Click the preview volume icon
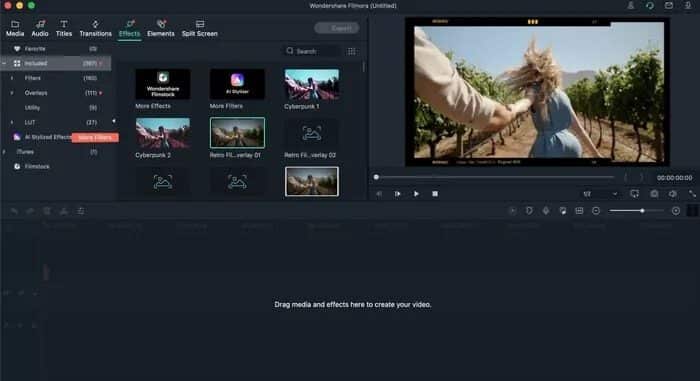The height and width of the screenshot is (381, 700). tap(673, 194)
